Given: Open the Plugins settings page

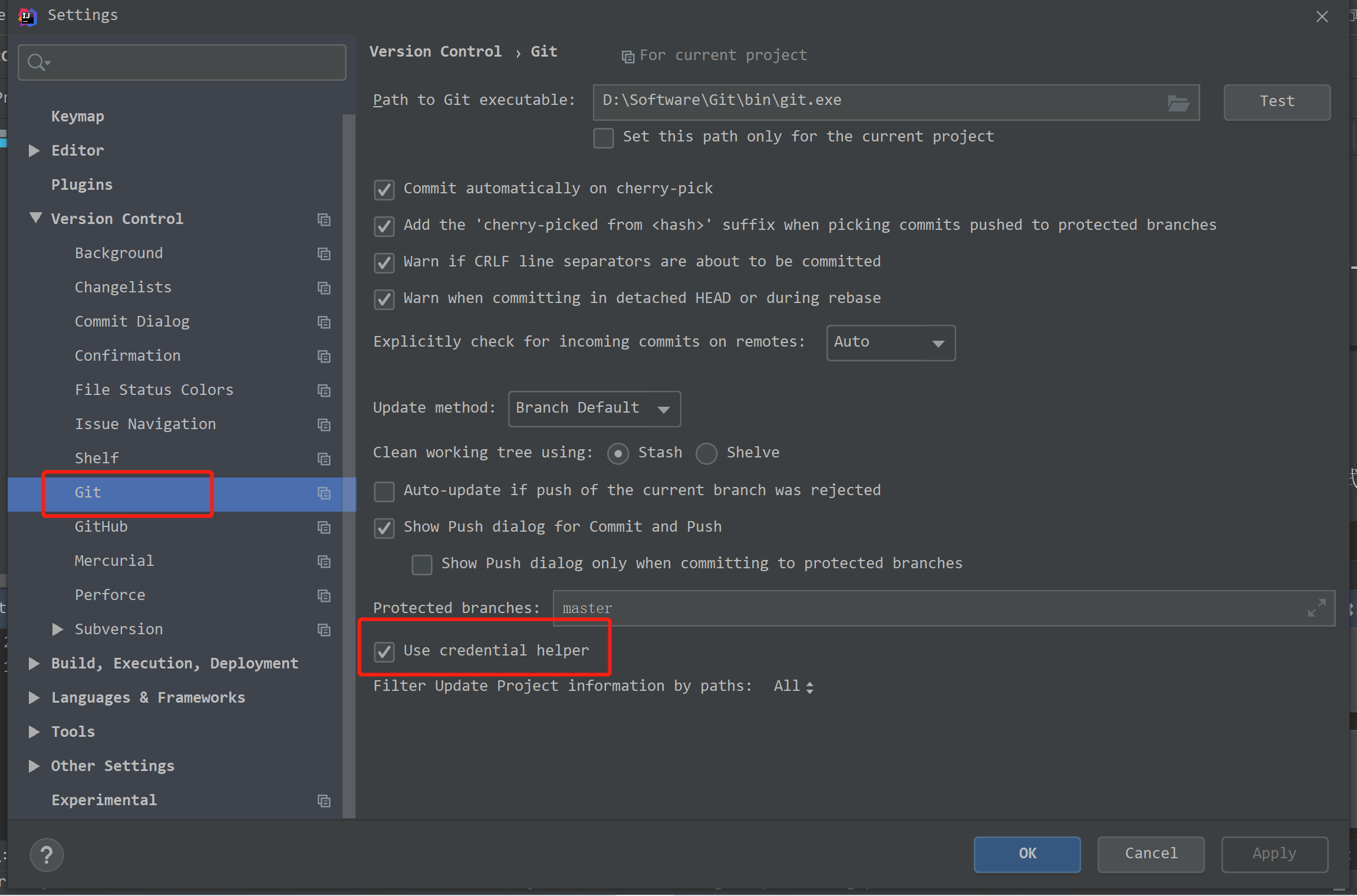Looking at the screenshot, I should pyautogui.click(x=81, y=185).
